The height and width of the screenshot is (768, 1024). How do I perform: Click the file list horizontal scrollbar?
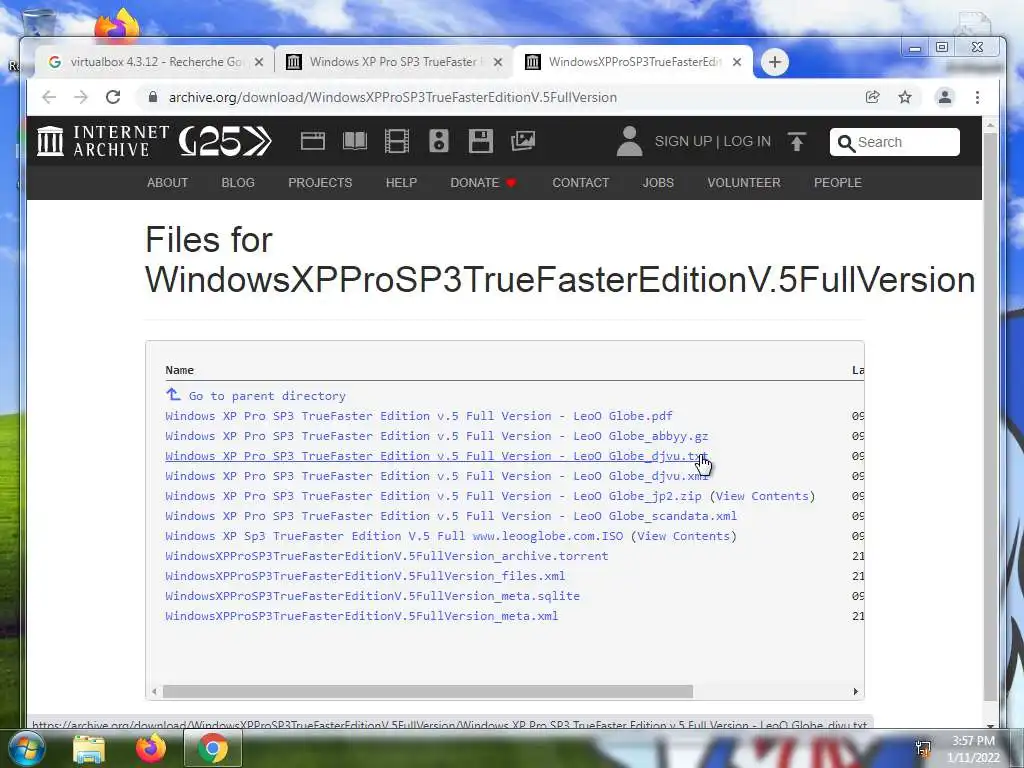click(x=428, y=692)
